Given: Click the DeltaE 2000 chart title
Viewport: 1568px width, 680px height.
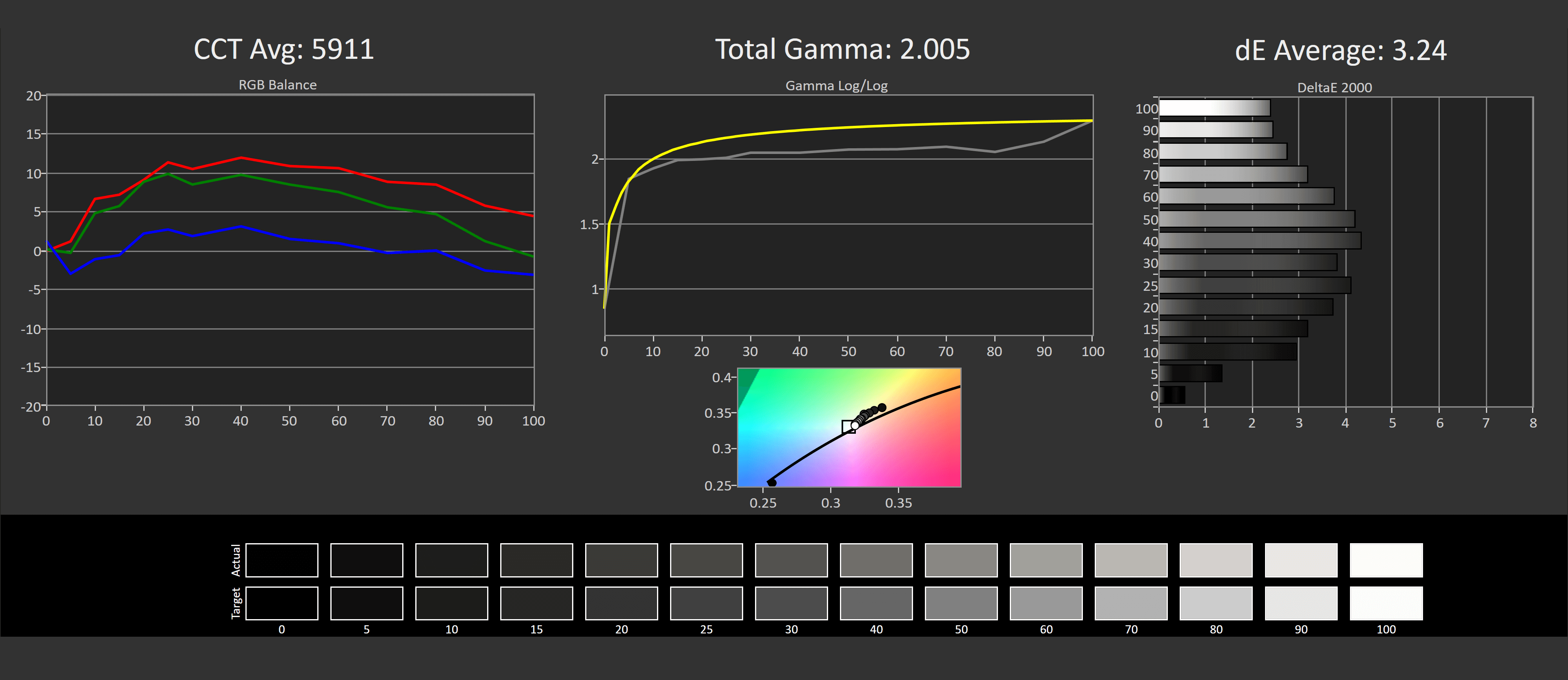Looking at the screenshot, I should coord(1334,88).
